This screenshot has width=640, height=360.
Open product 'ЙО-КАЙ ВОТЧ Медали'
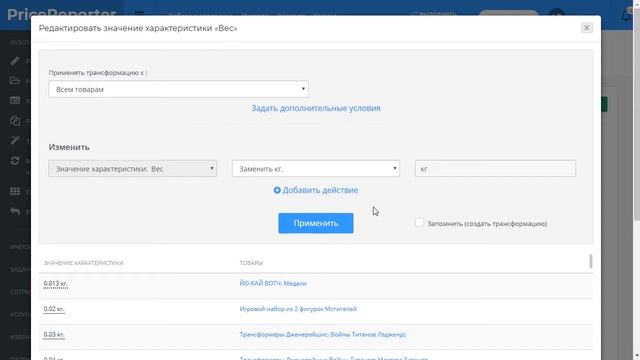click(x=273, y=283)
